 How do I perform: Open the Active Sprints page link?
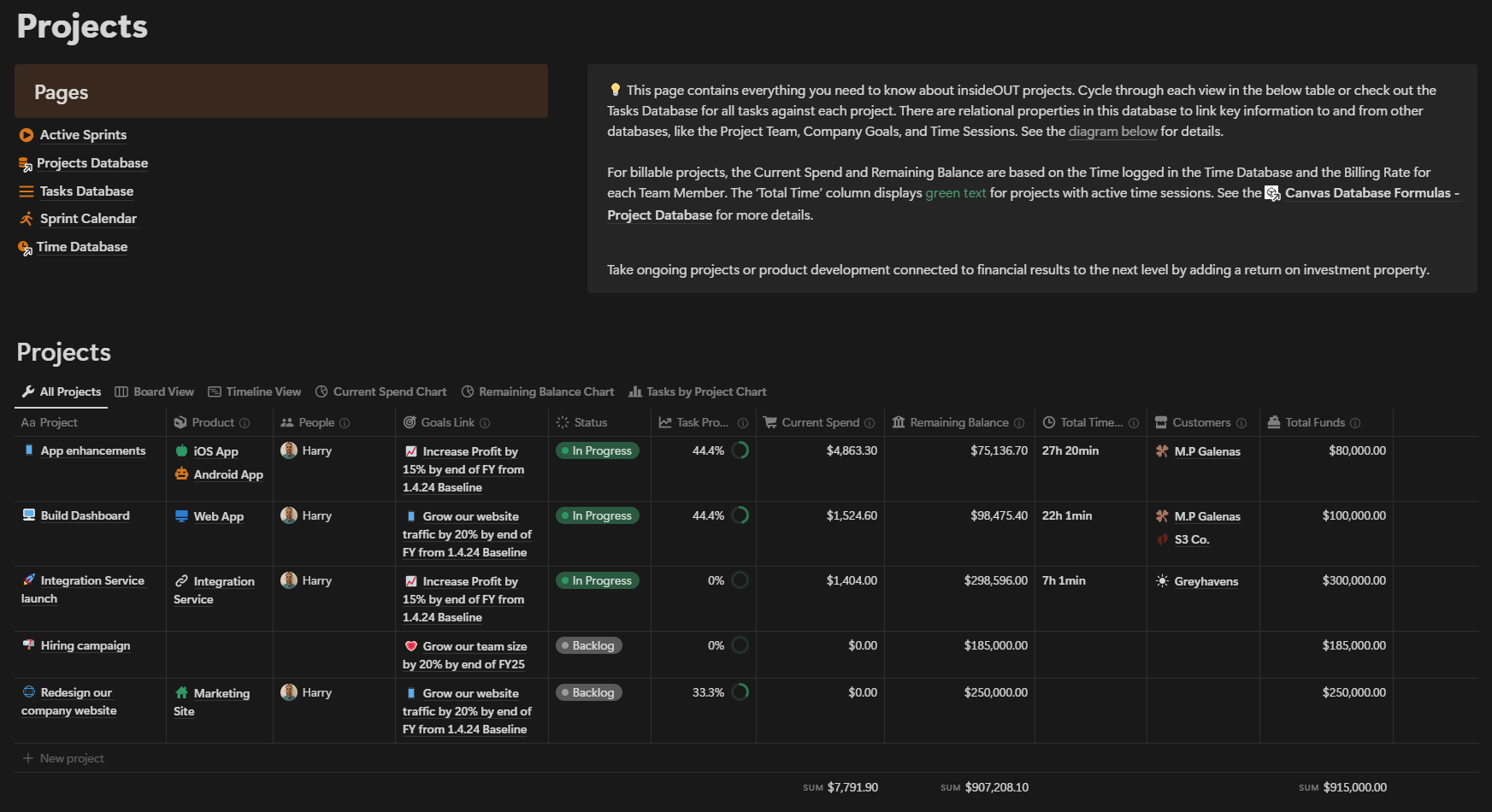click(x=83, y=135)
